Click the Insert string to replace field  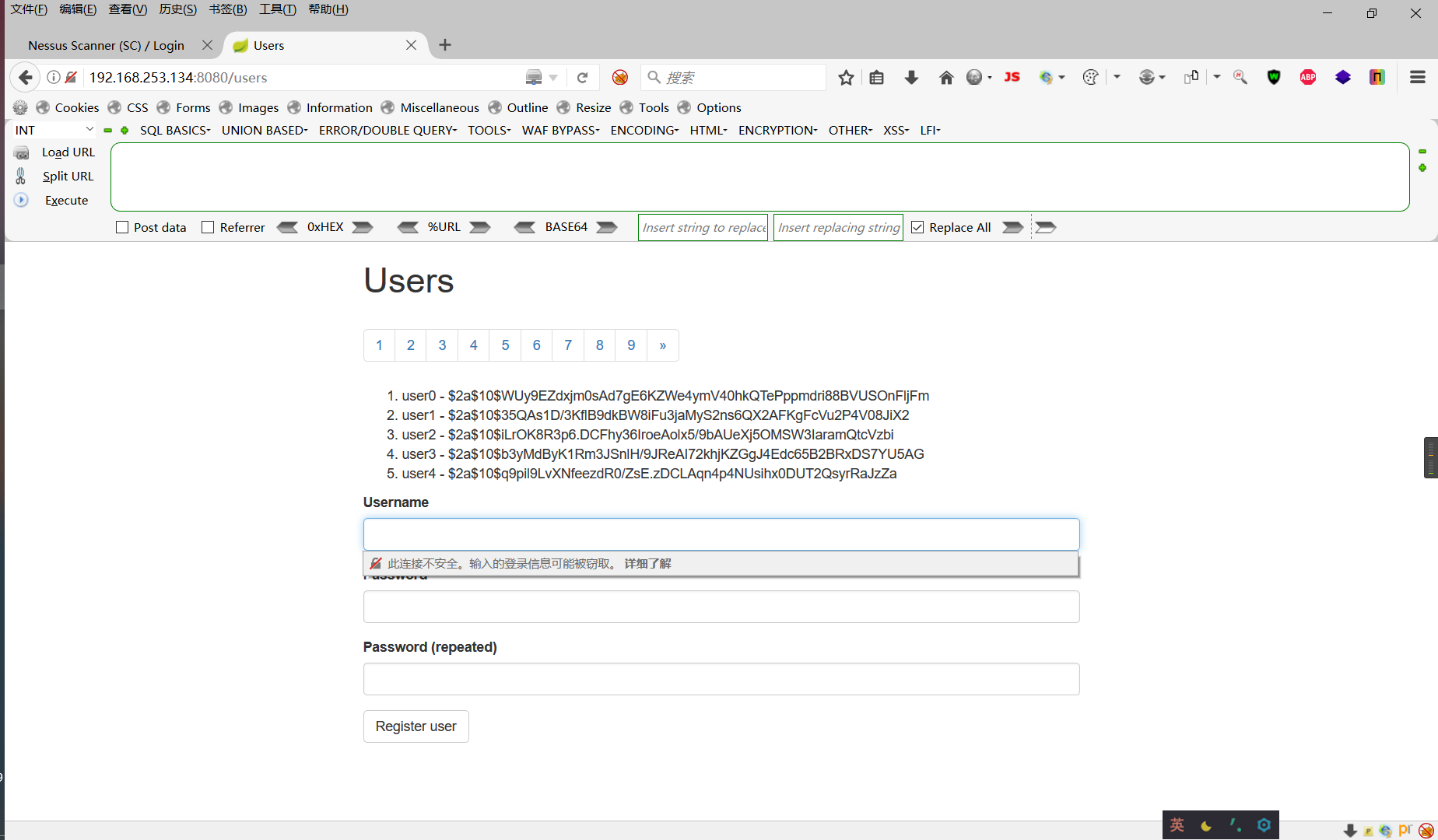[x=703, y=227]
